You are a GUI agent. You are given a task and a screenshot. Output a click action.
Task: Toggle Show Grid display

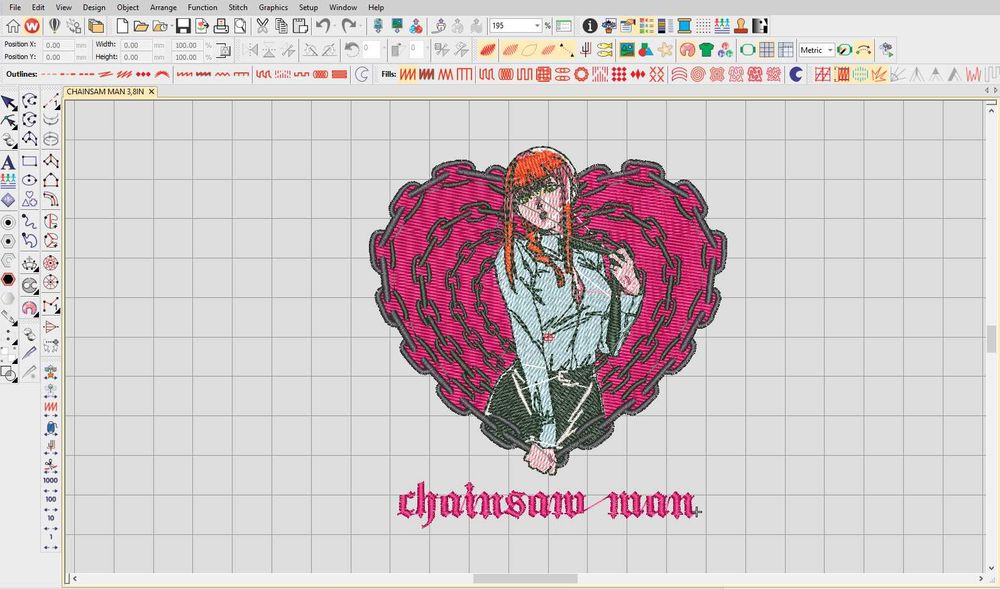coord(767,50)
